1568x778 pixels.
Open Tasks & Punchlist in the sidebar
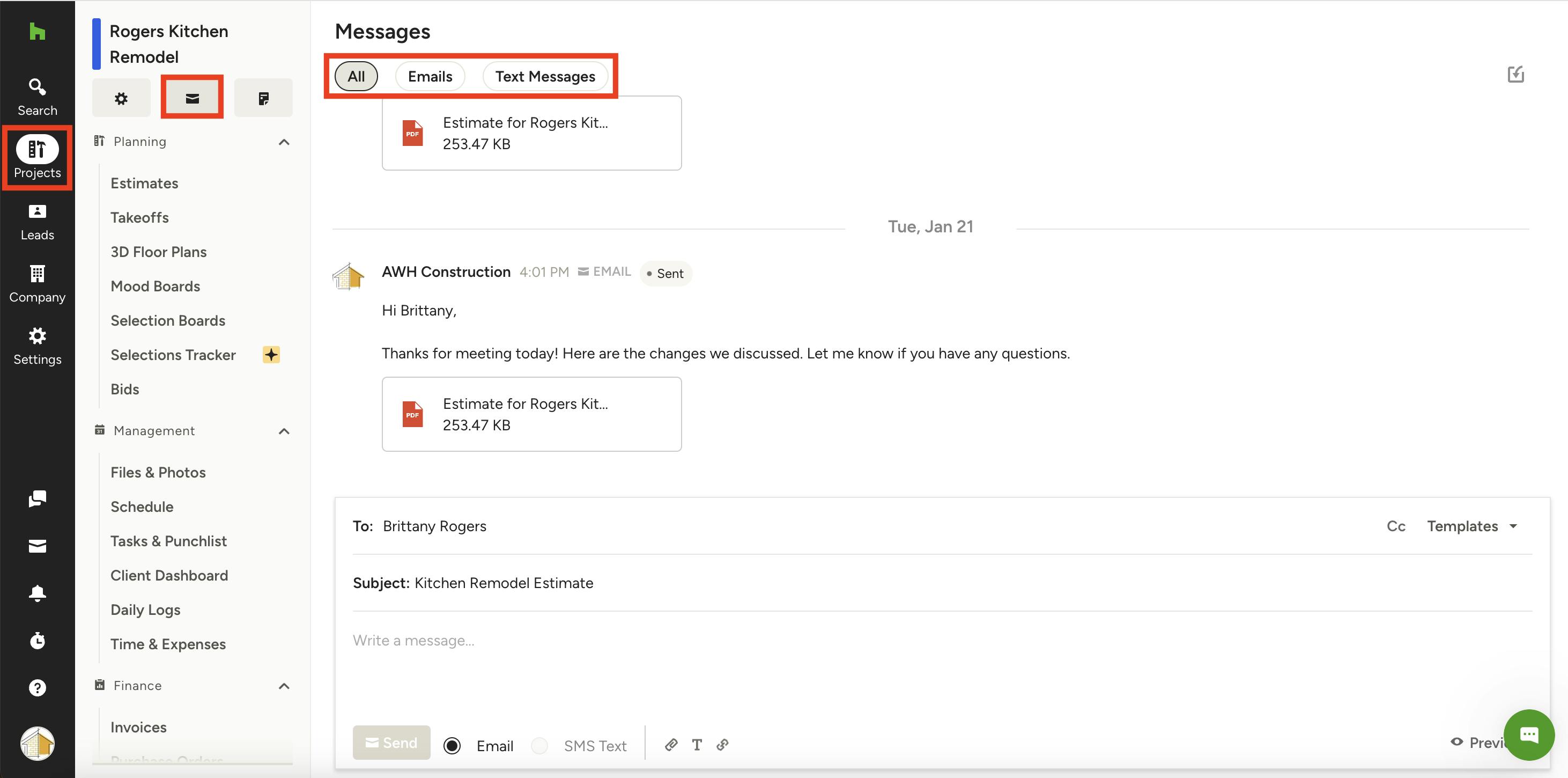[x=168, y=541]
